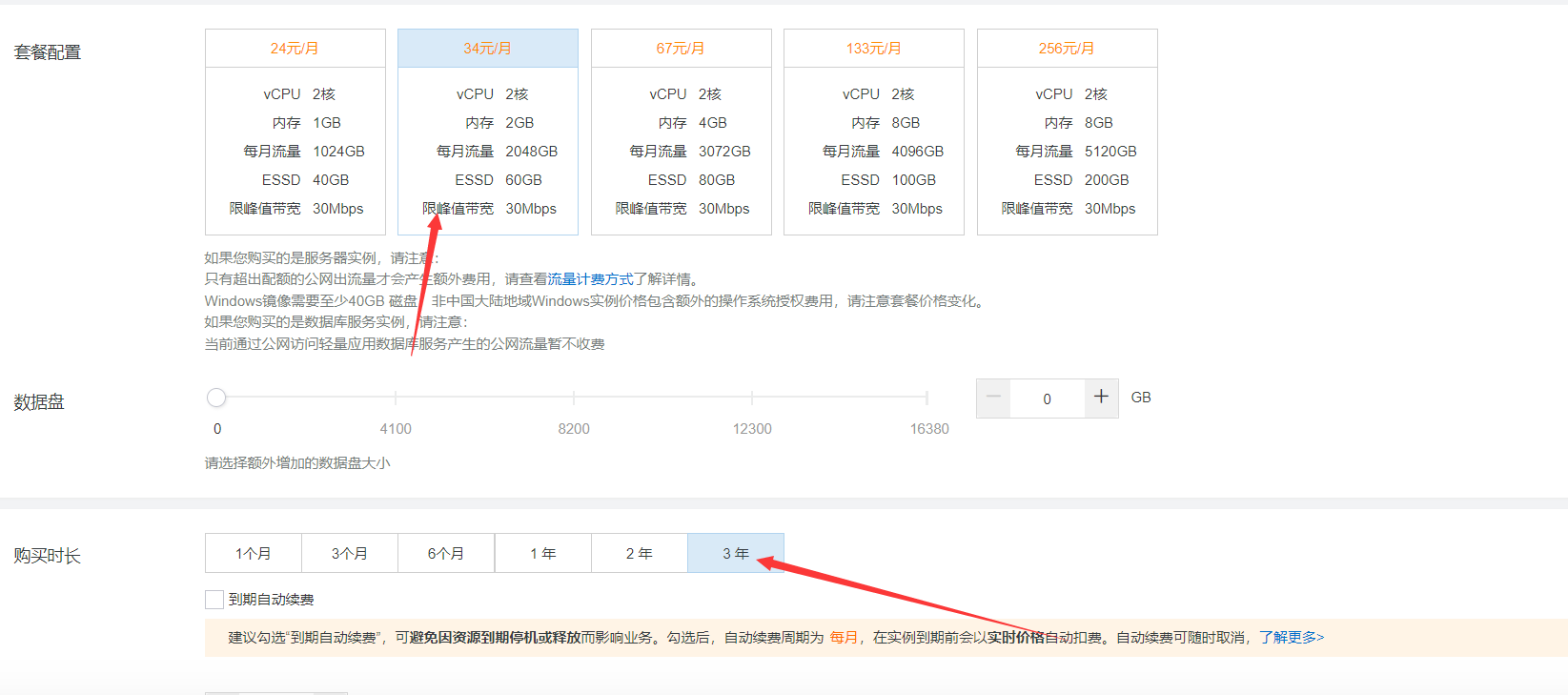This screenshot has height=695, width=1568.
Task: Select the 3 年 purchase duration
Action: click(x=736, y=553)
